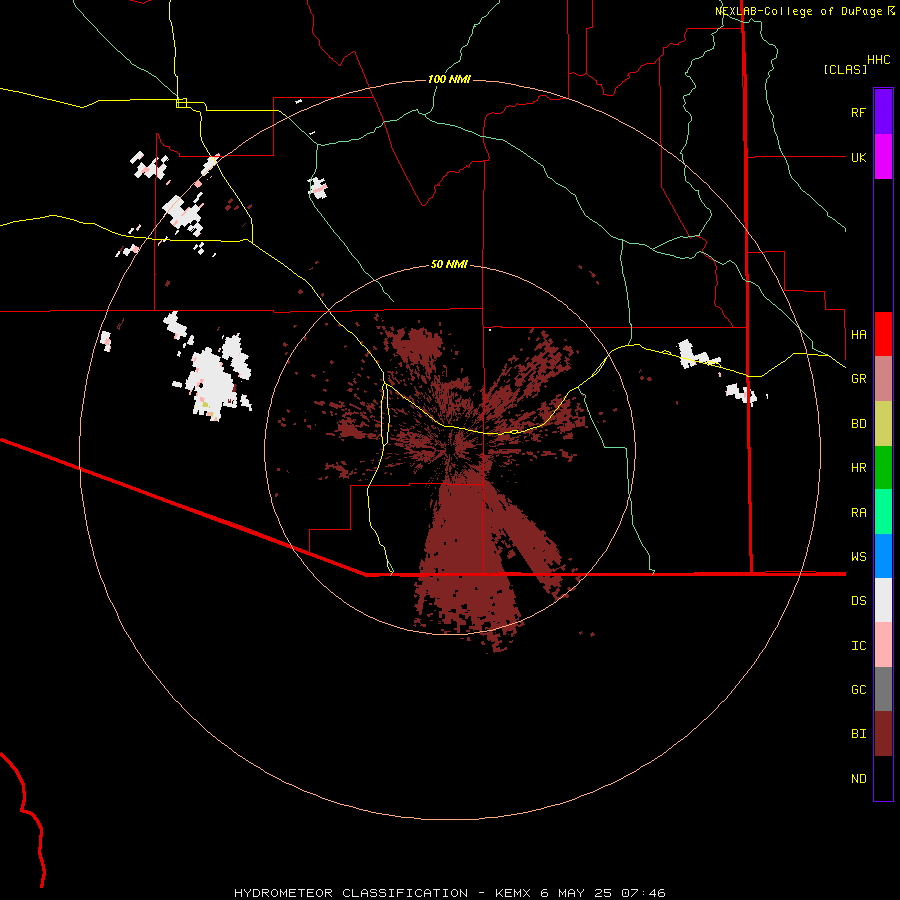
Task: Click the DS legend label
Action: (858, 601)
